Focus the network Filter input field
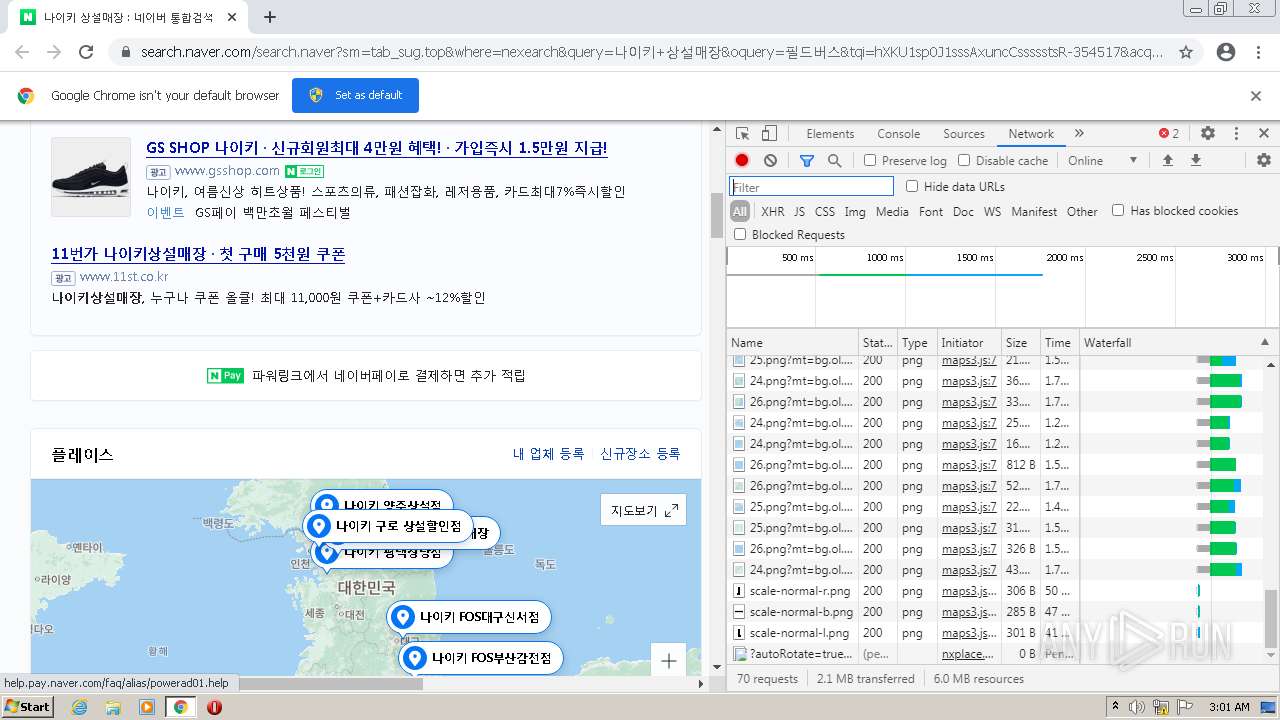This screenshot has width=1280, height=720. 811,186
